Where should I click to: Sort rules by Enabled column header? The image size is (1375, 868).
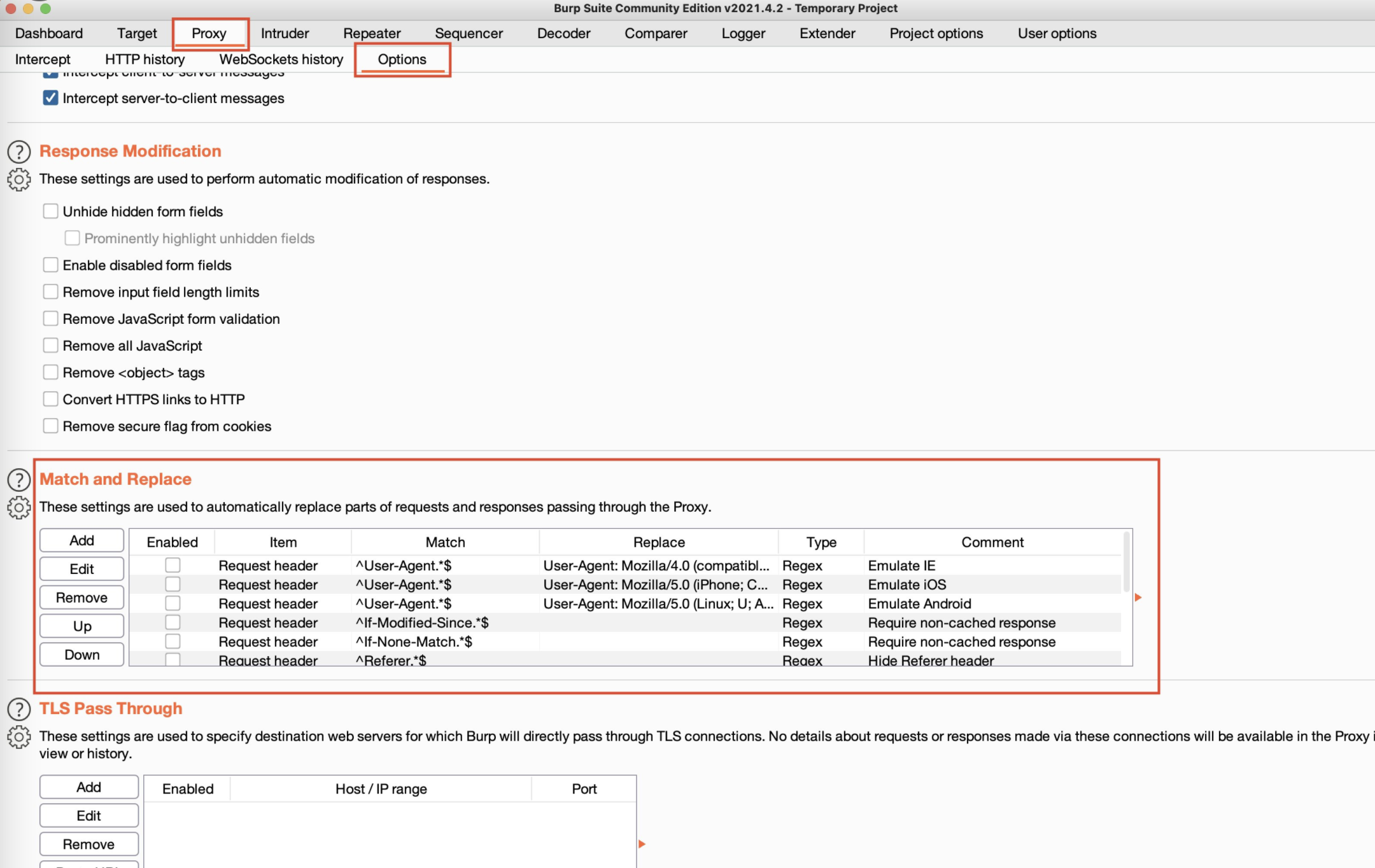coord(172,542)
